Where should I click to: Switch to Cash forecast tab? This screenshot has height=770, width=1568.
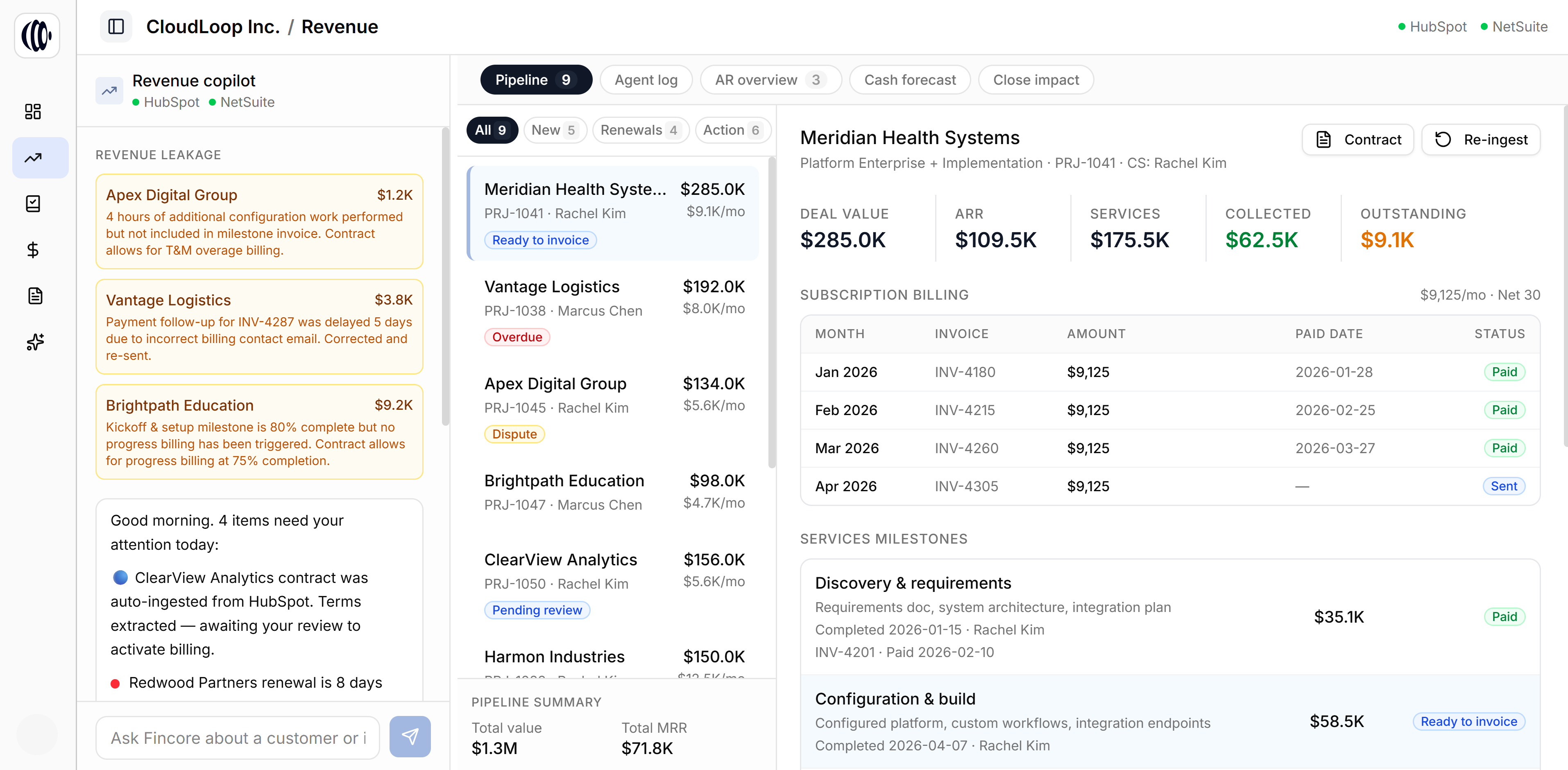[909, 80]
